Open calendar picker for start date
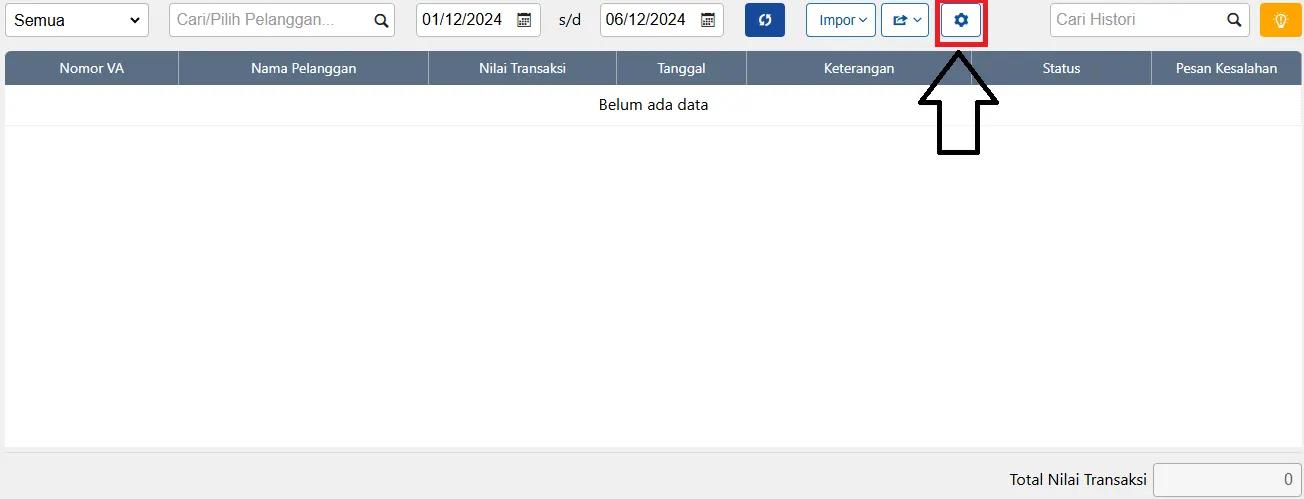Screen dimensions: 1304x499 click(524, 20)
